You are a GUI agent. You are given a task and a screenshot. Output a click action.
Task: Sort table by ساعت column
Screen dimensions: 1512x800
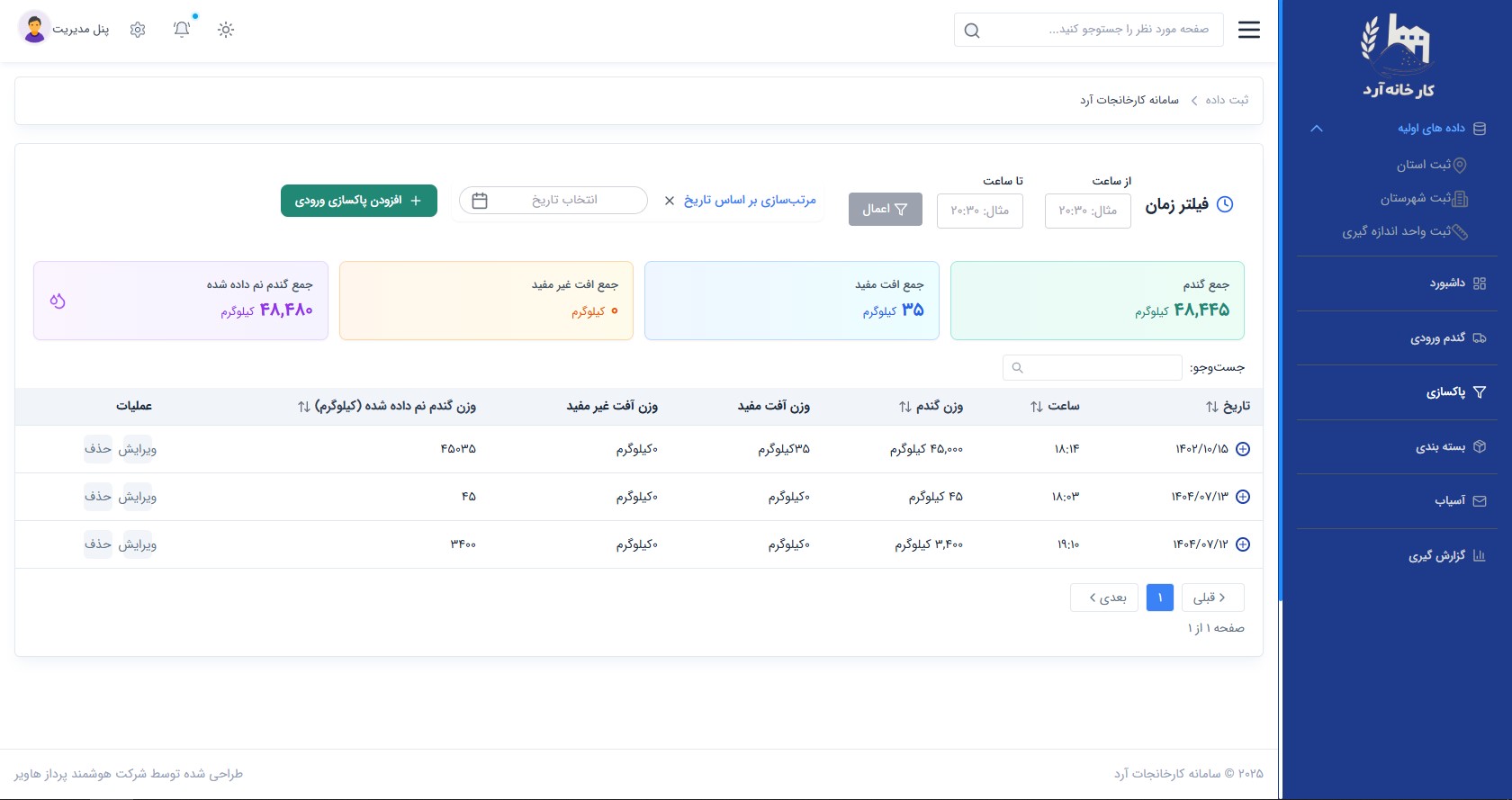click(1055, 407)
